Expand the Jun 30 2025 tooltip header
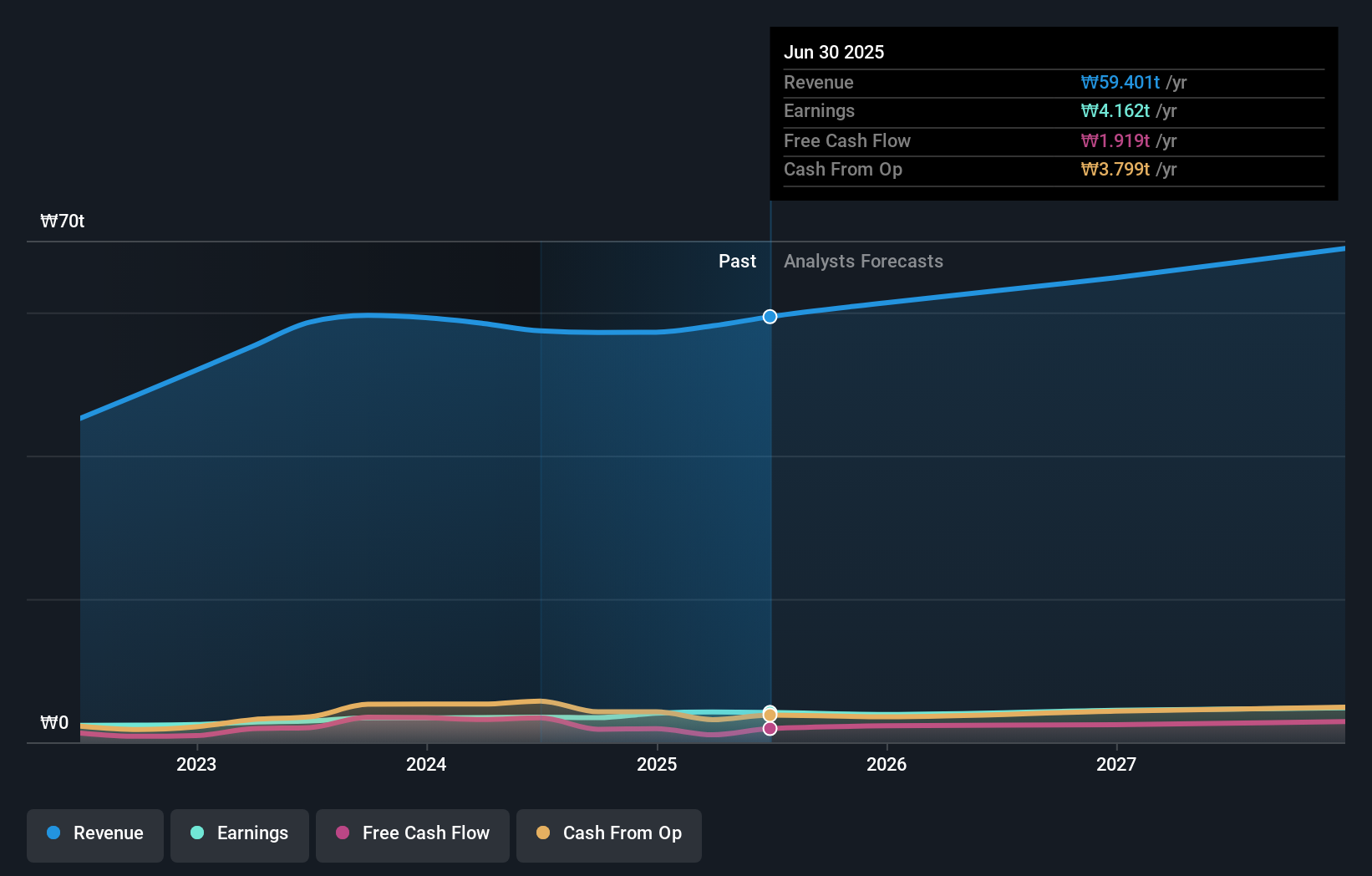The height and width of the screenshot is (876, 1372). pos(834,52)
